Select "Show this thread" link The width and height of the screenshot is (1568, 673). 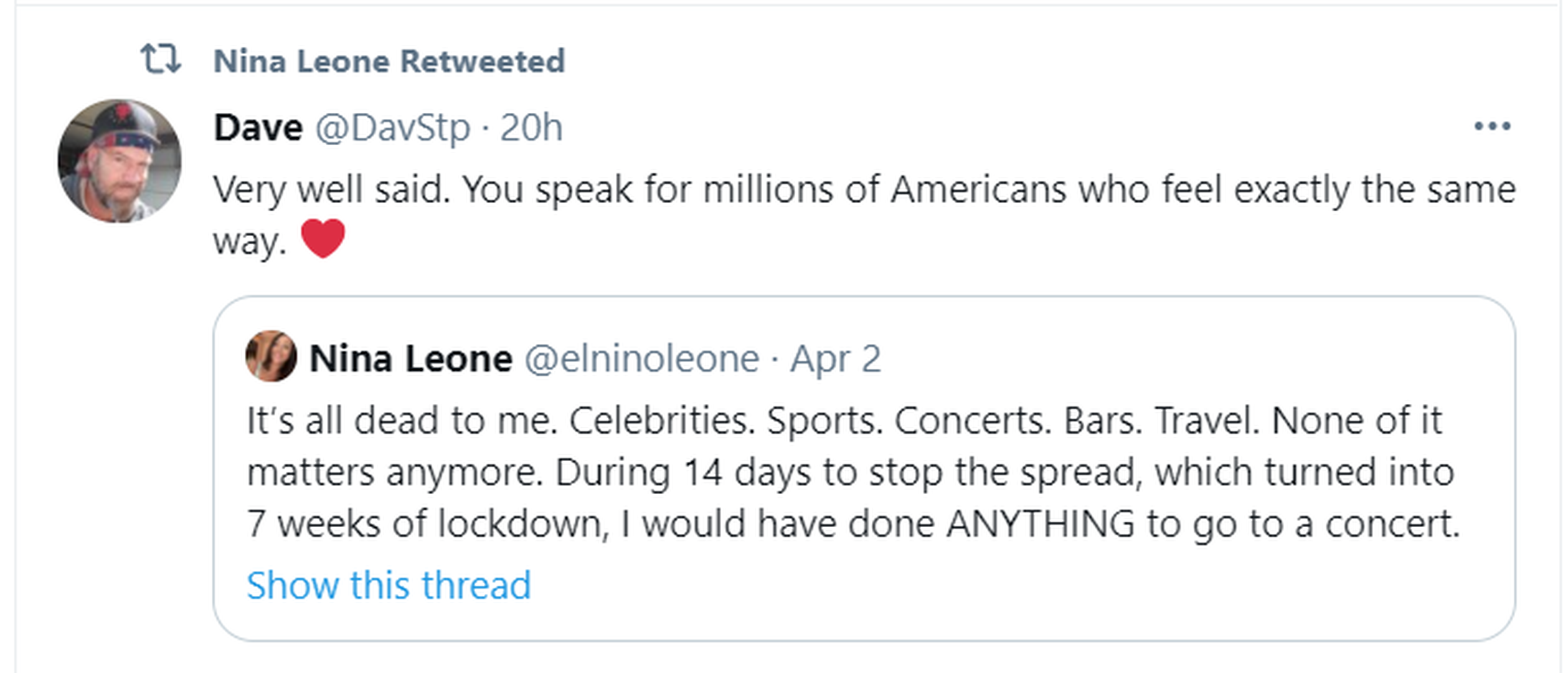pos(389,586)
